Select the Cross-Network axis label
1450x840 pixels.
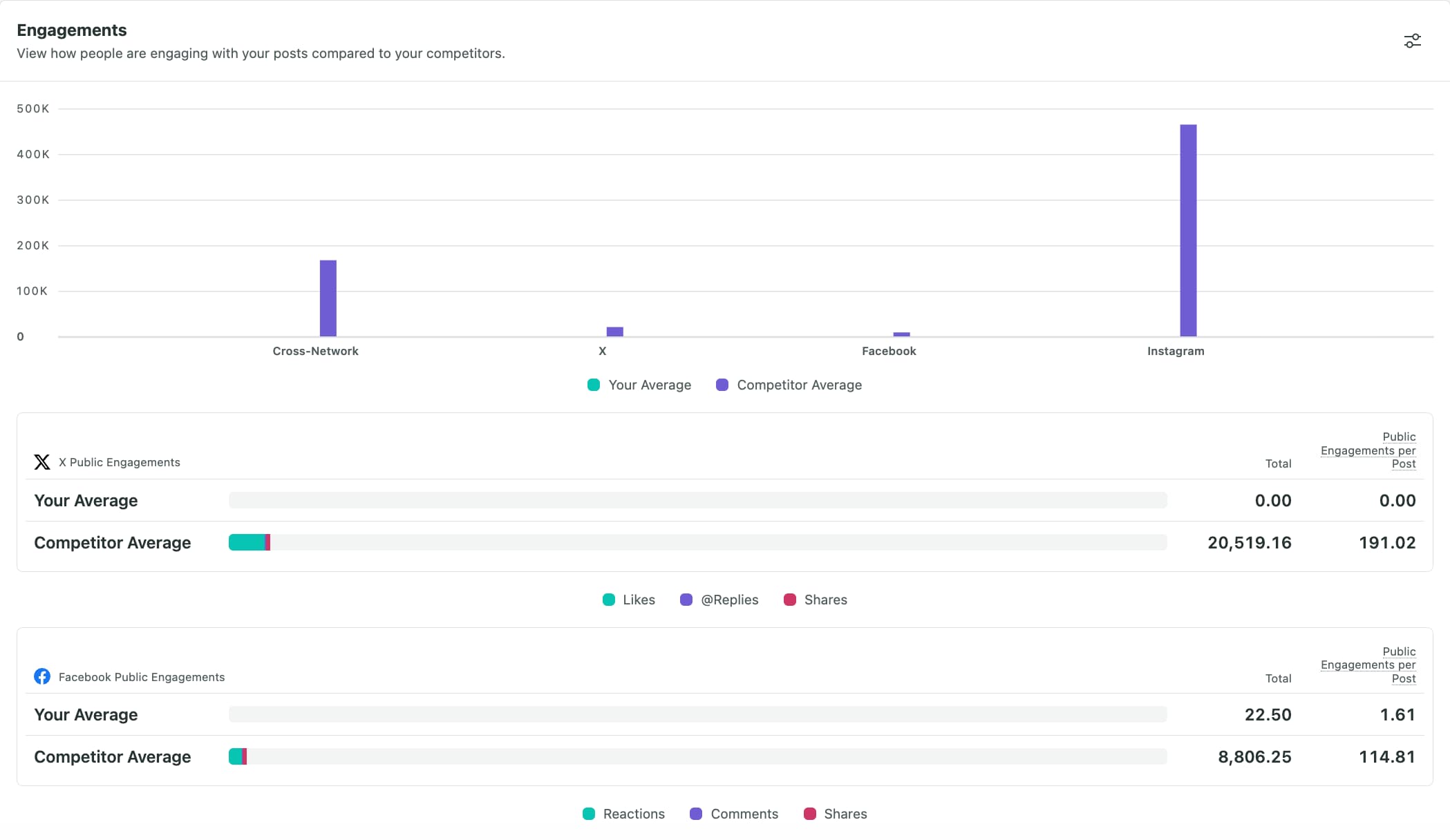point(315,351)
